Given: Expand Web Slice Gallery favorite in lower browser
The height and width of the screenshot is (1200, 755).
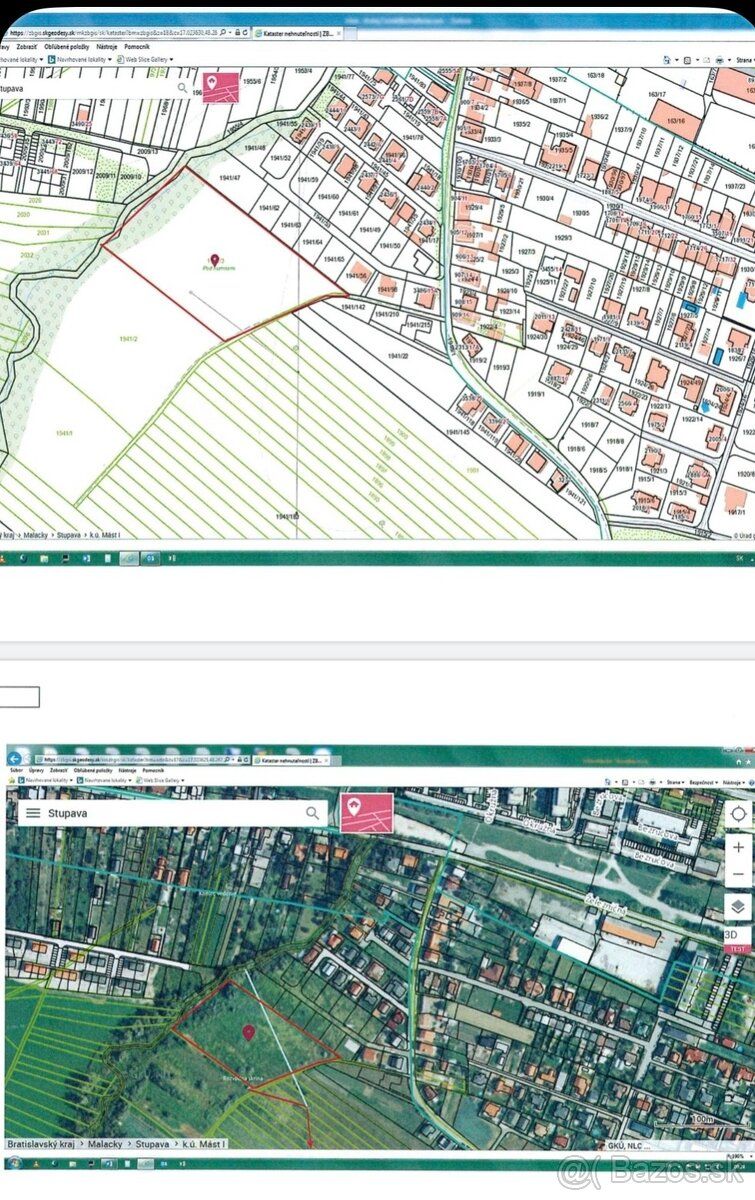Looking at the screenshot, I should point(162,780).
